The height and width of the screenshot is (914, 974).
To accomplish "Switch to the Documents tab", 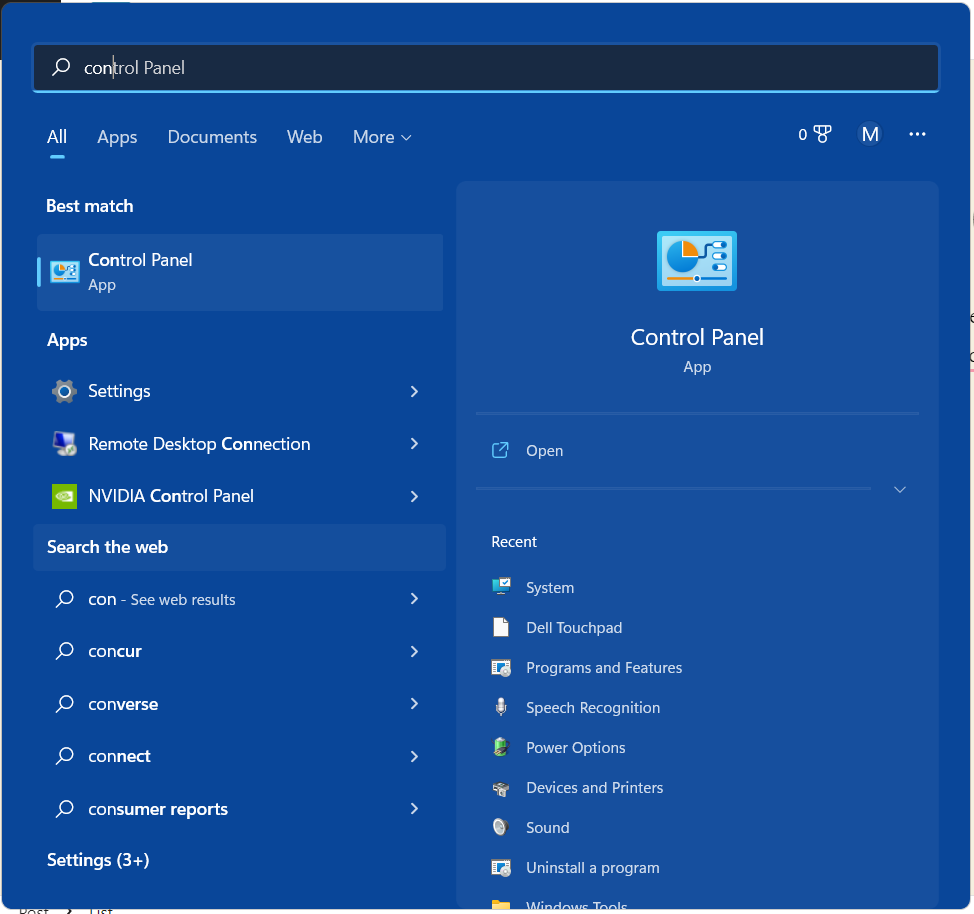I will pos(212,137).
